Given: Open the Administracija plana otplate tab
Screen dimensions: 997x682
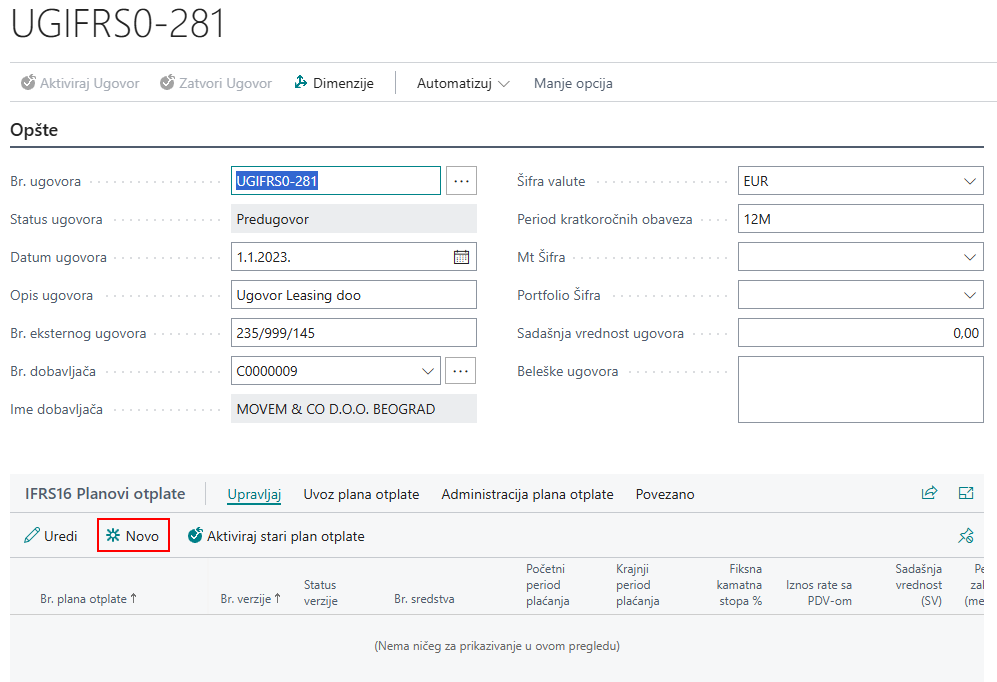Looking at the screenshot, I should pyautogui.click(x=527, y=494).
